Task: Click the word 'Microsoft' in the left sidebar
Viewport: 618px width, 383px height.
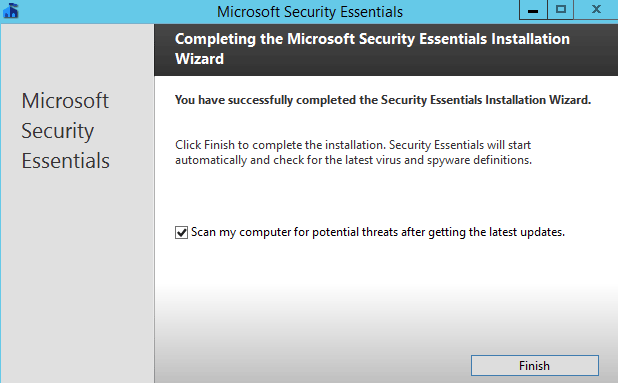Action: 65,101
